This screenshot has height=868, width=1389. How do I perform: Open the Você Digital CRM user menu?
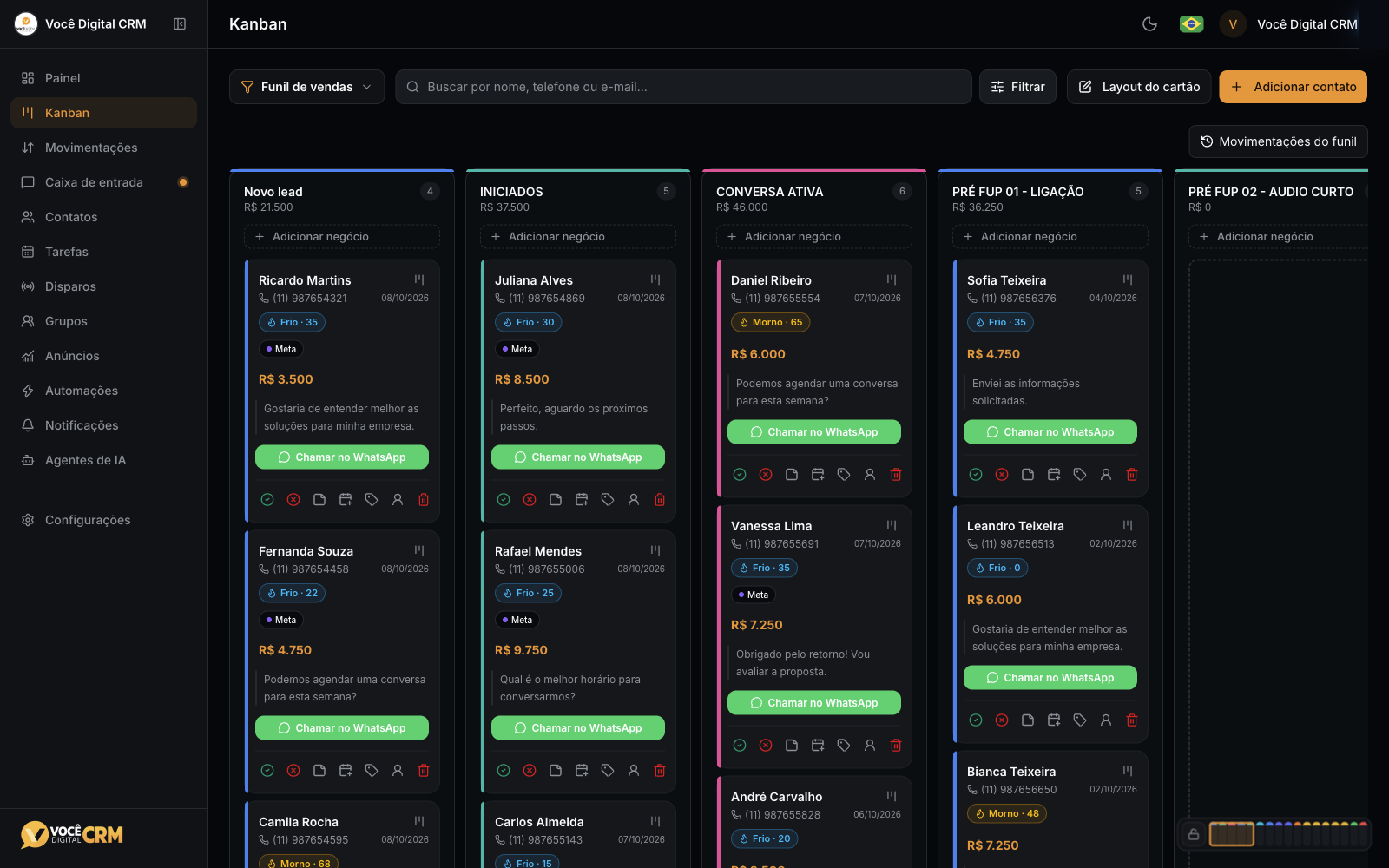(1289, 24)
